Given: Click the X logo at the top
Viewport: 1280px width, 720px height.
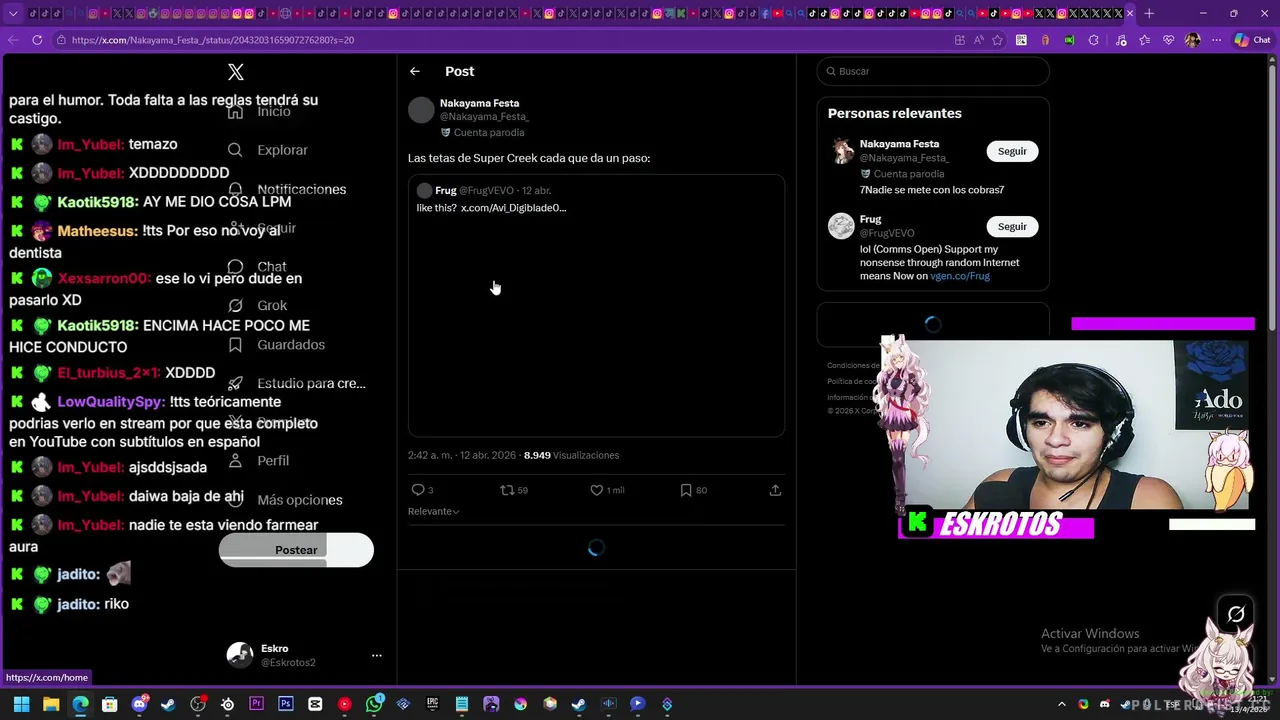Looking at the screenshot, I should pos(236,72).
